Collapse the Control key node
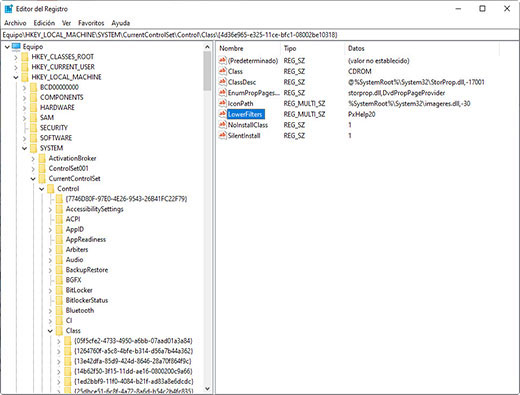The width and height of the screenshot is (520, 395). click(x=42, y=189)
